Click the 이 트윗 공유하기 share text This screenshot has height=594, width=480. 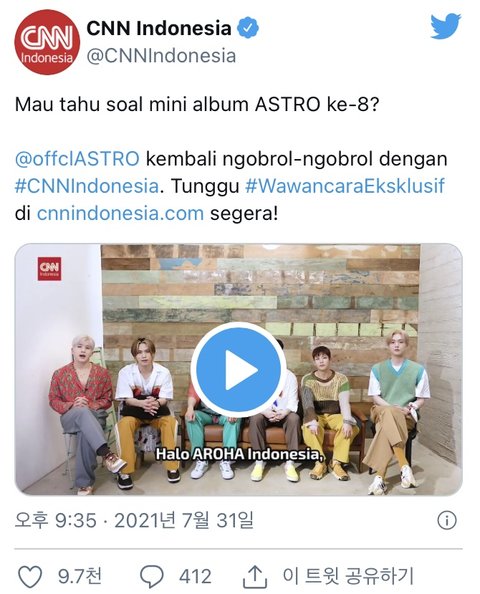[x=348, y=577]
